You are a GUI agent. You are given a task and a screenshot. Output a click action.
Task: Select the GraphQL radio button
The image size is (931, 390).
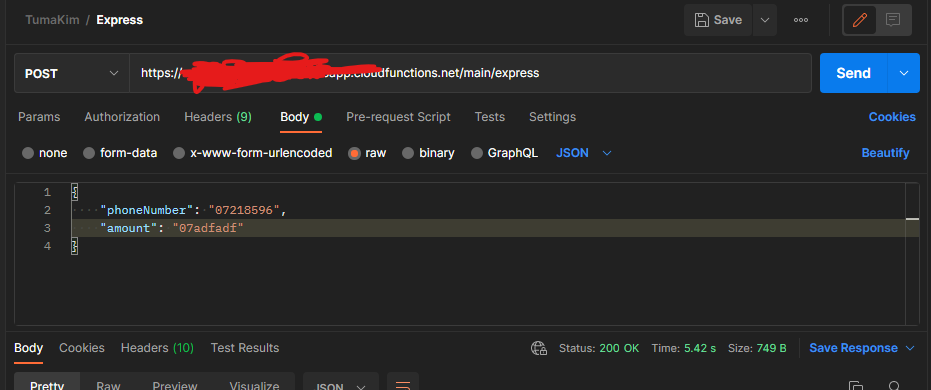[477, 153]
